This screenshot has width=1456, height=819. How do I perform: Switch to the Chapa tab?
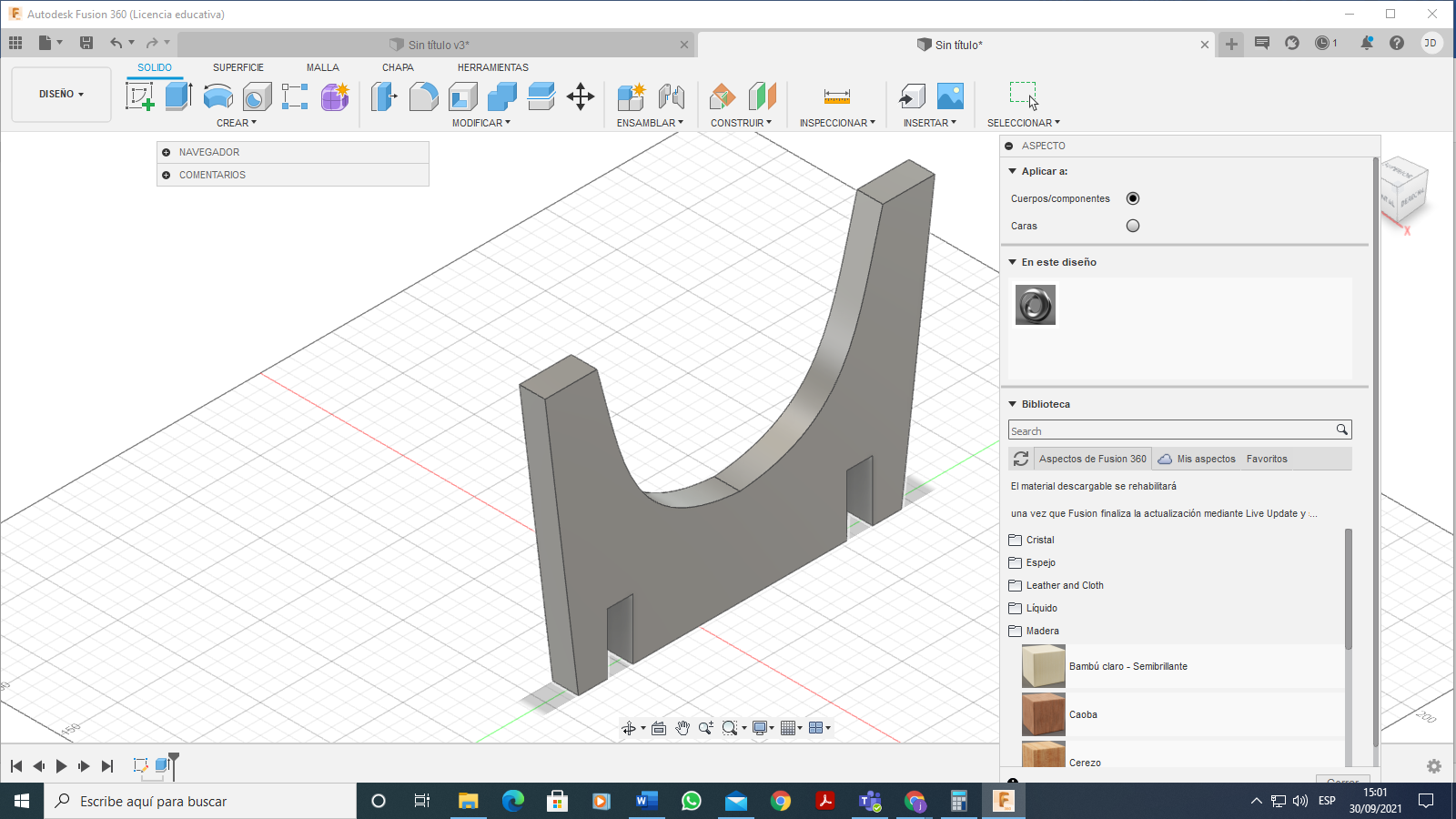(398, 67)
